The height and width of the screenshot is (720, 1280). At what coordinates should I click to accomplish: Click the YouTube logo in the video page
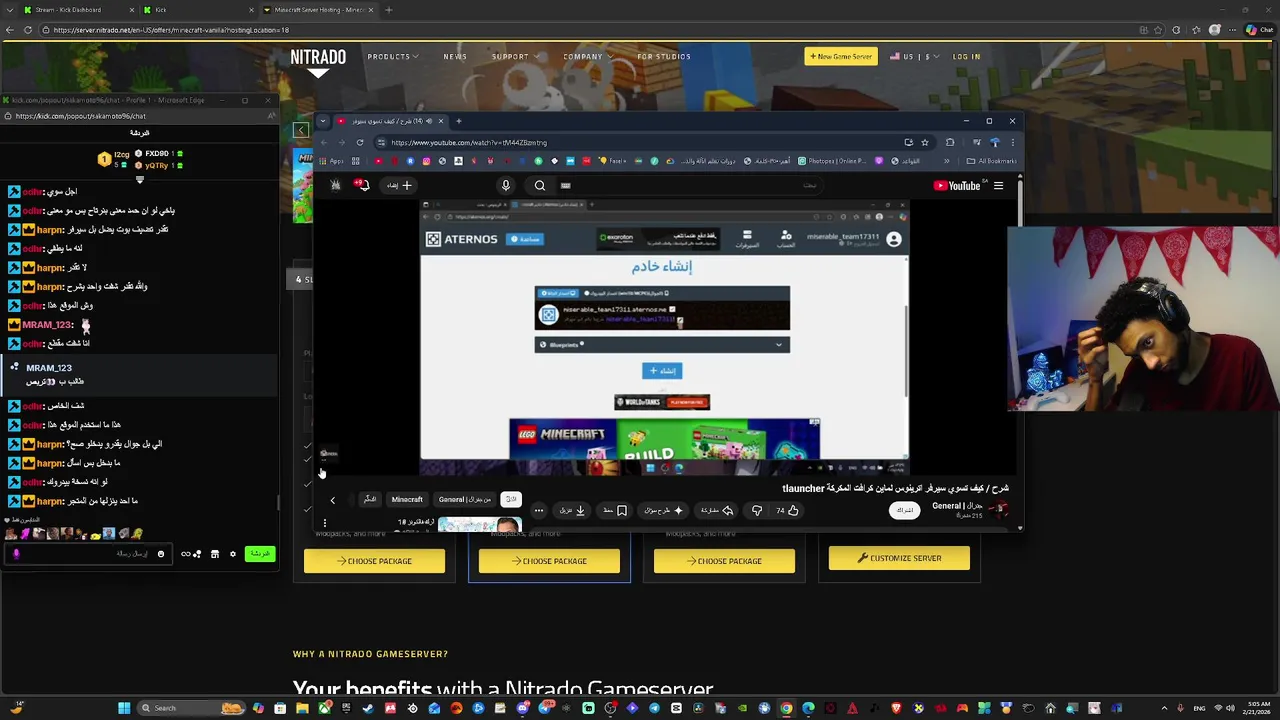click(x=956, y=185)
